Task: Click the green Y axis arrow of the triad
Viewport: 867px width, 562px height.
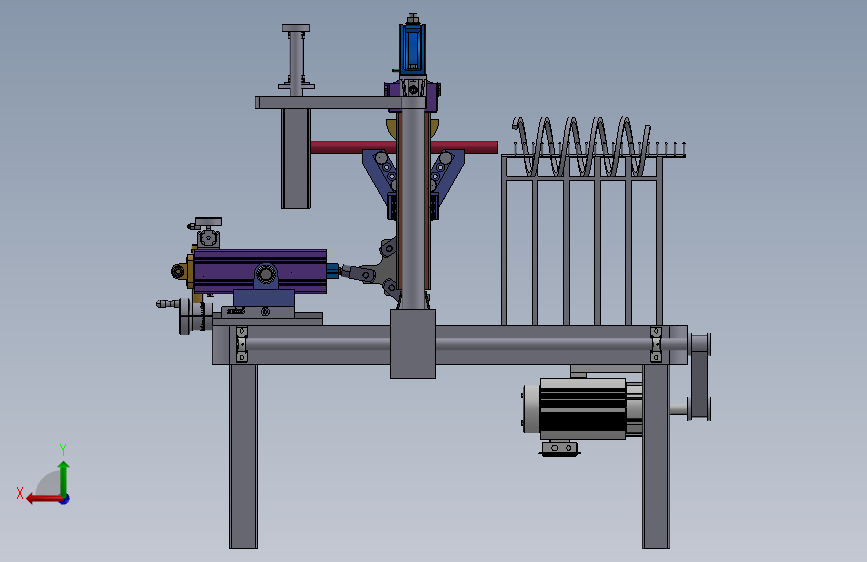Action: click(x=64, y=478)
